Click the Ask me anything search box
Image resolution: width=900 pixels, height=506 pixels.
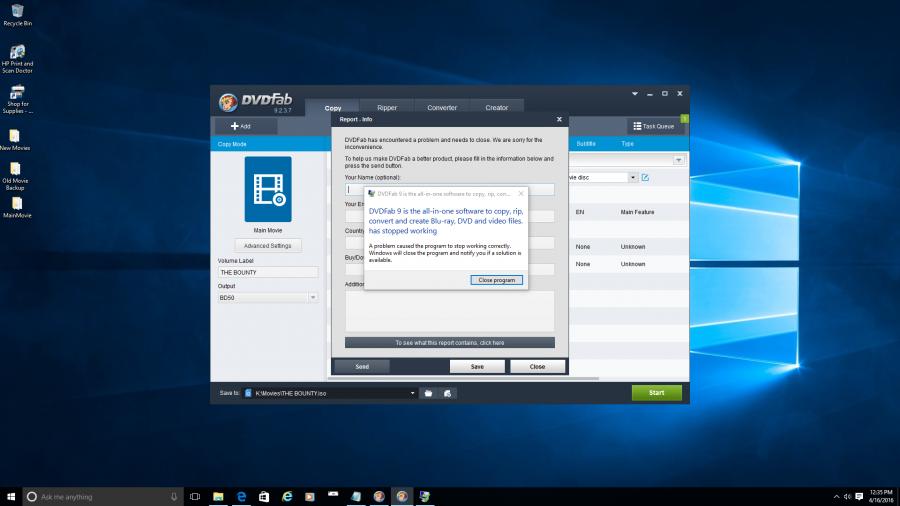103,497
